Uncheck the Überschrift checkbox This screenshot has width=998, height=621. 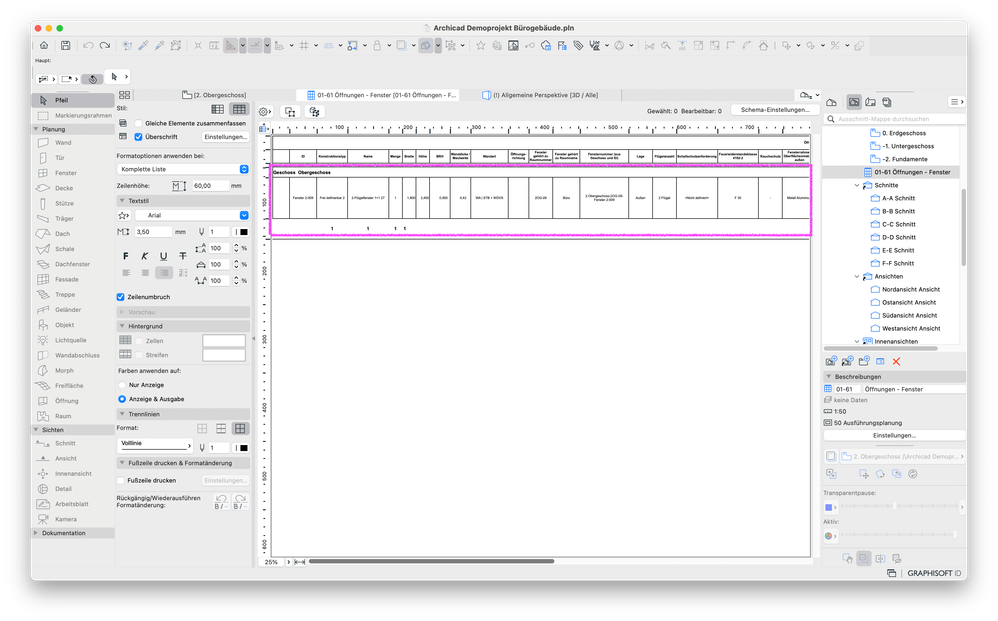(138, 137)
